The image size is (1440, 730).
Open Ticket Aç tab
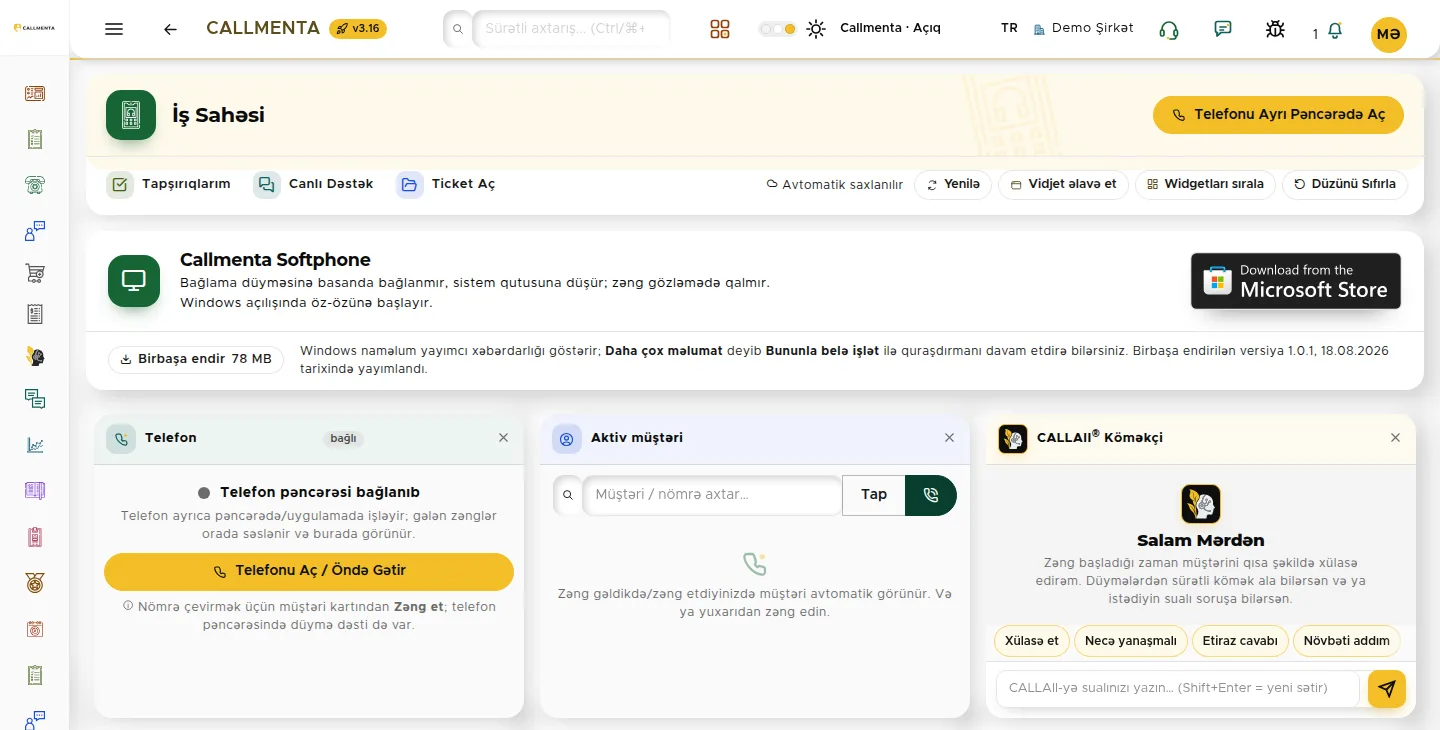(446, 184)
